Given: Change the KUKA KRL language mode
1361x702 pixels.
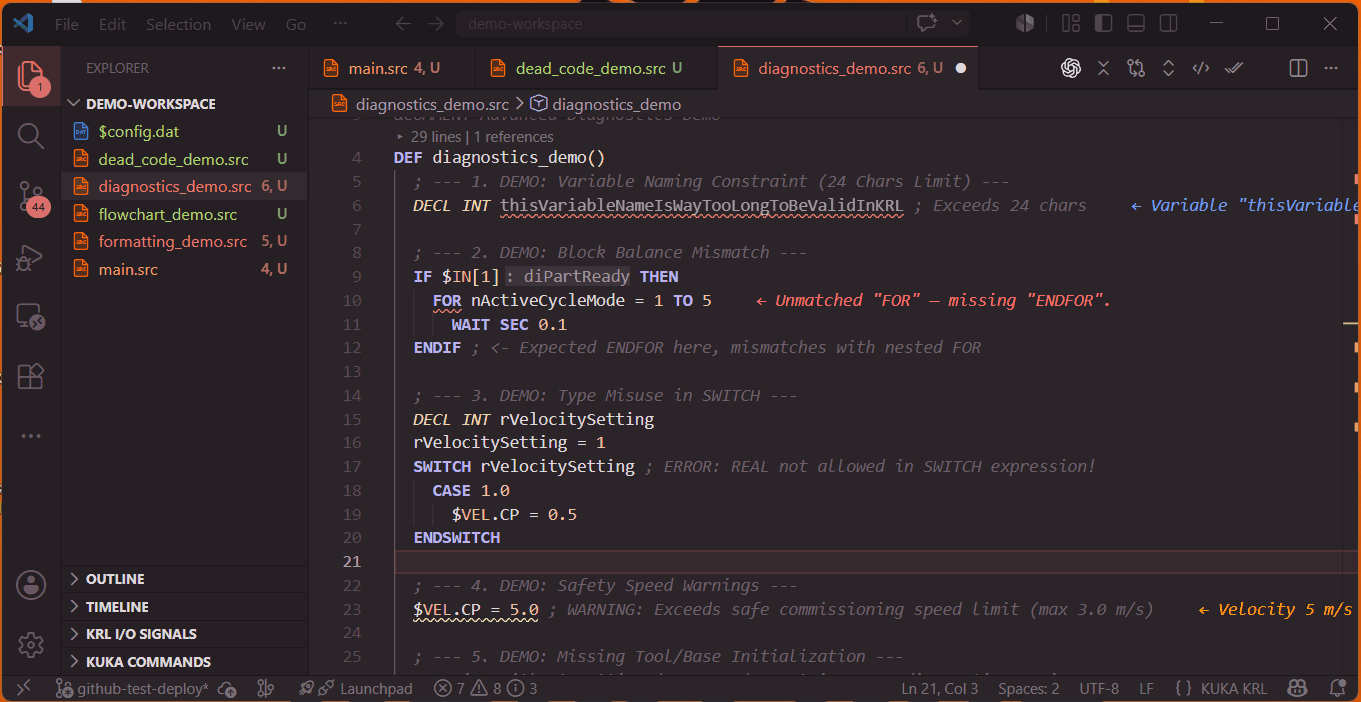Looking at the screenshot, I should point(1234,689).
